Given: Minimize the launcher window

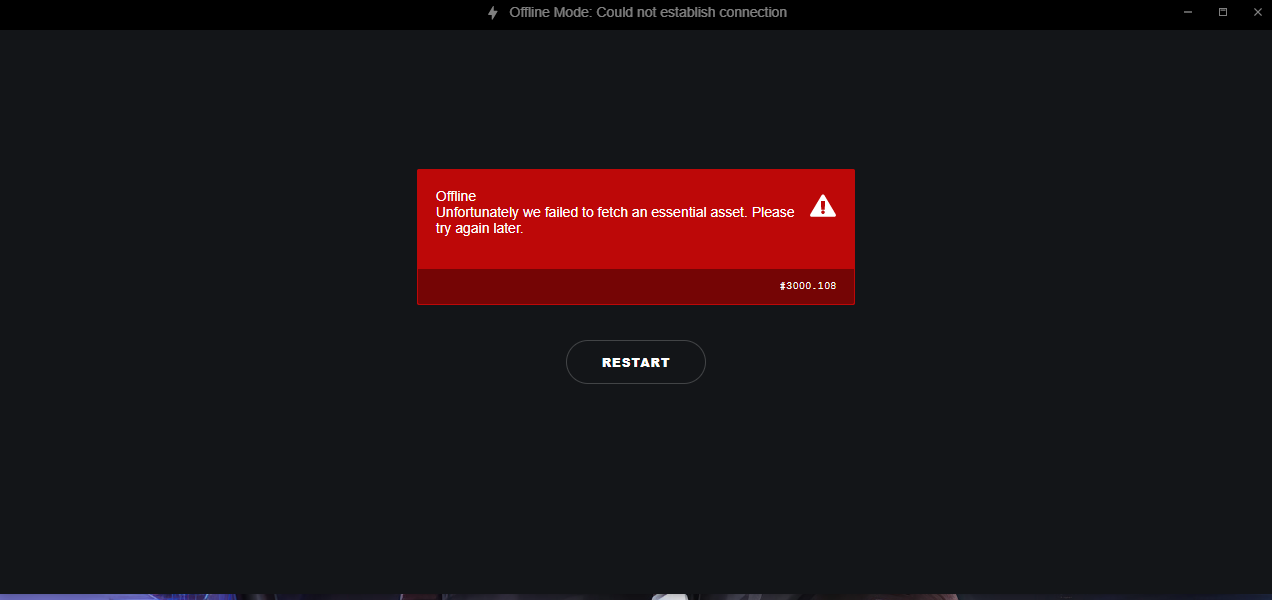Looking at the screenshot, I should click(x=1188, y=12).
